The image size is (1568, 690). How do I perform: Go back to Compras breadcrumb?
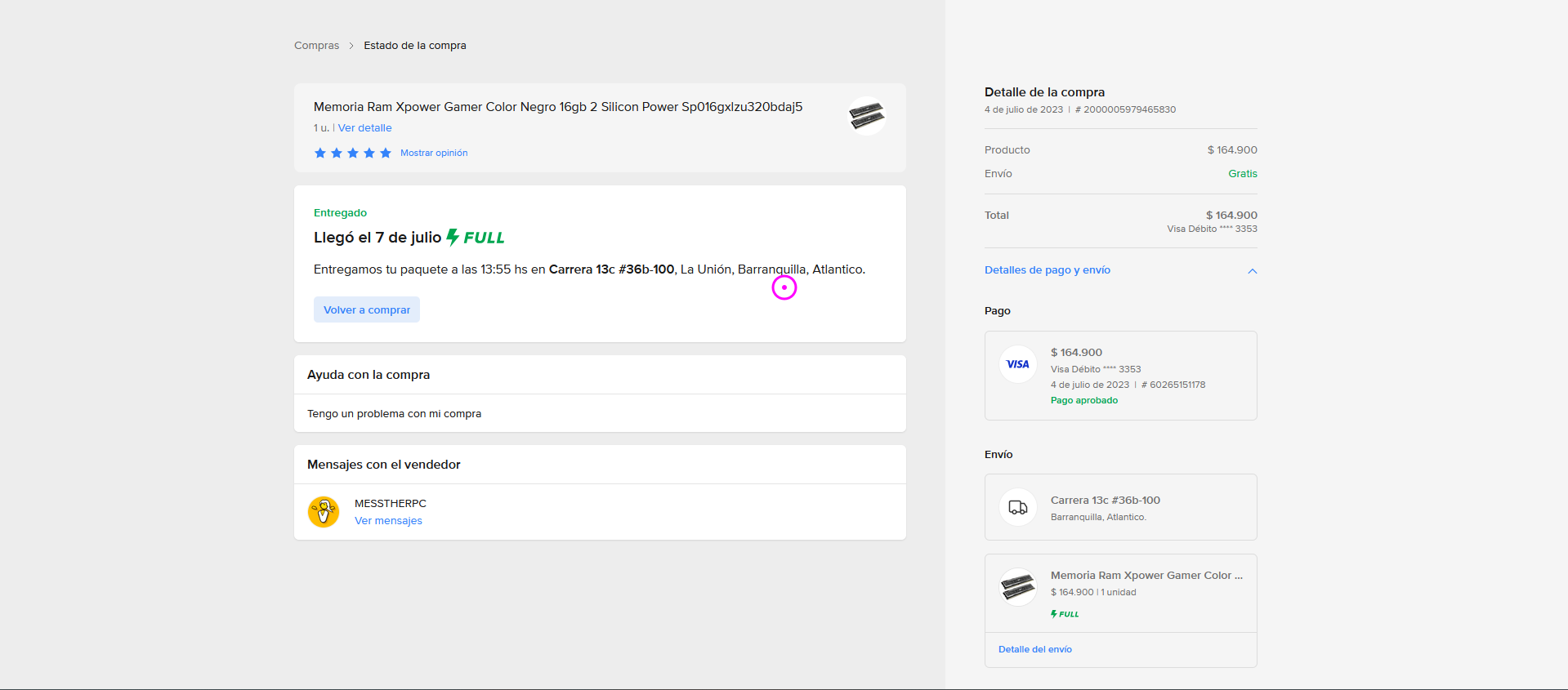coord(316,46)
